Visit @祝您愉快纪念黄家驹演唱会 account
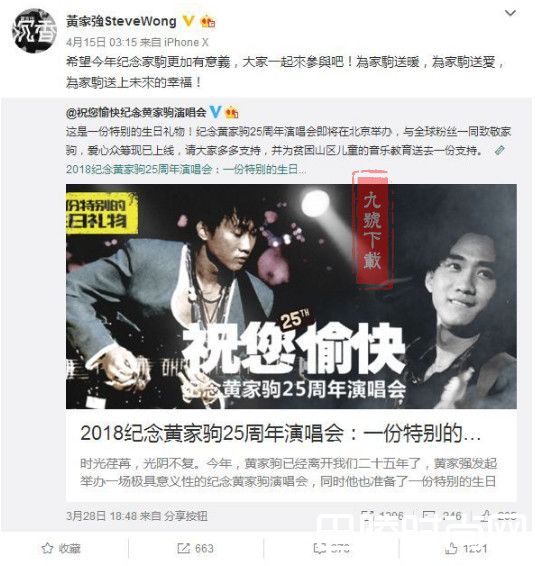This screenshot has width=535, height=566. point(136,113)
